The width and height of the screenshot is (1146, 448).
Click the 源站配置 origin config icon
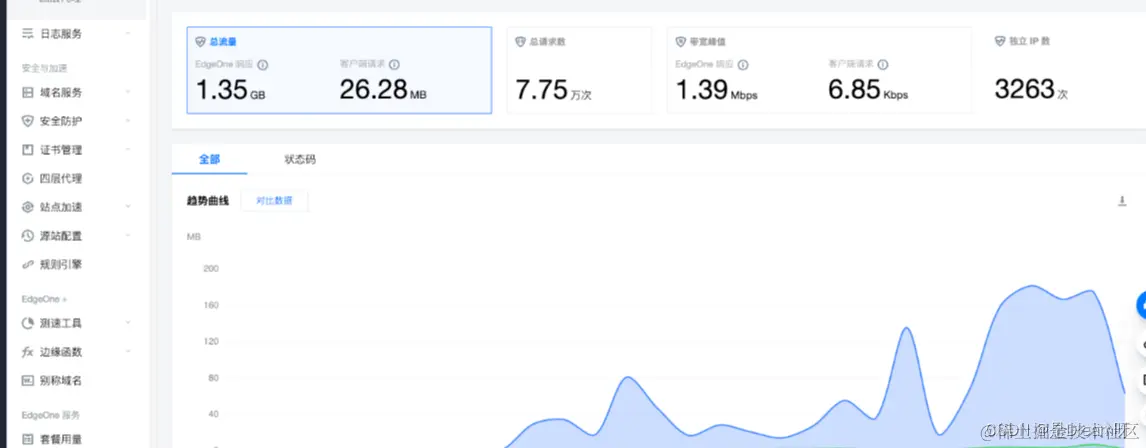click(28, 236)
